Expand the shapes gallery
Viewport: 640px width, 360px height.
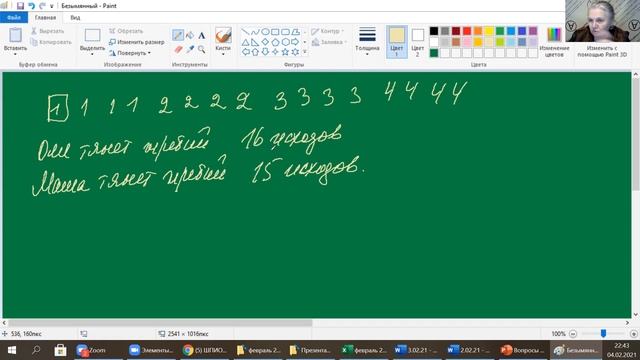(305, 52)
